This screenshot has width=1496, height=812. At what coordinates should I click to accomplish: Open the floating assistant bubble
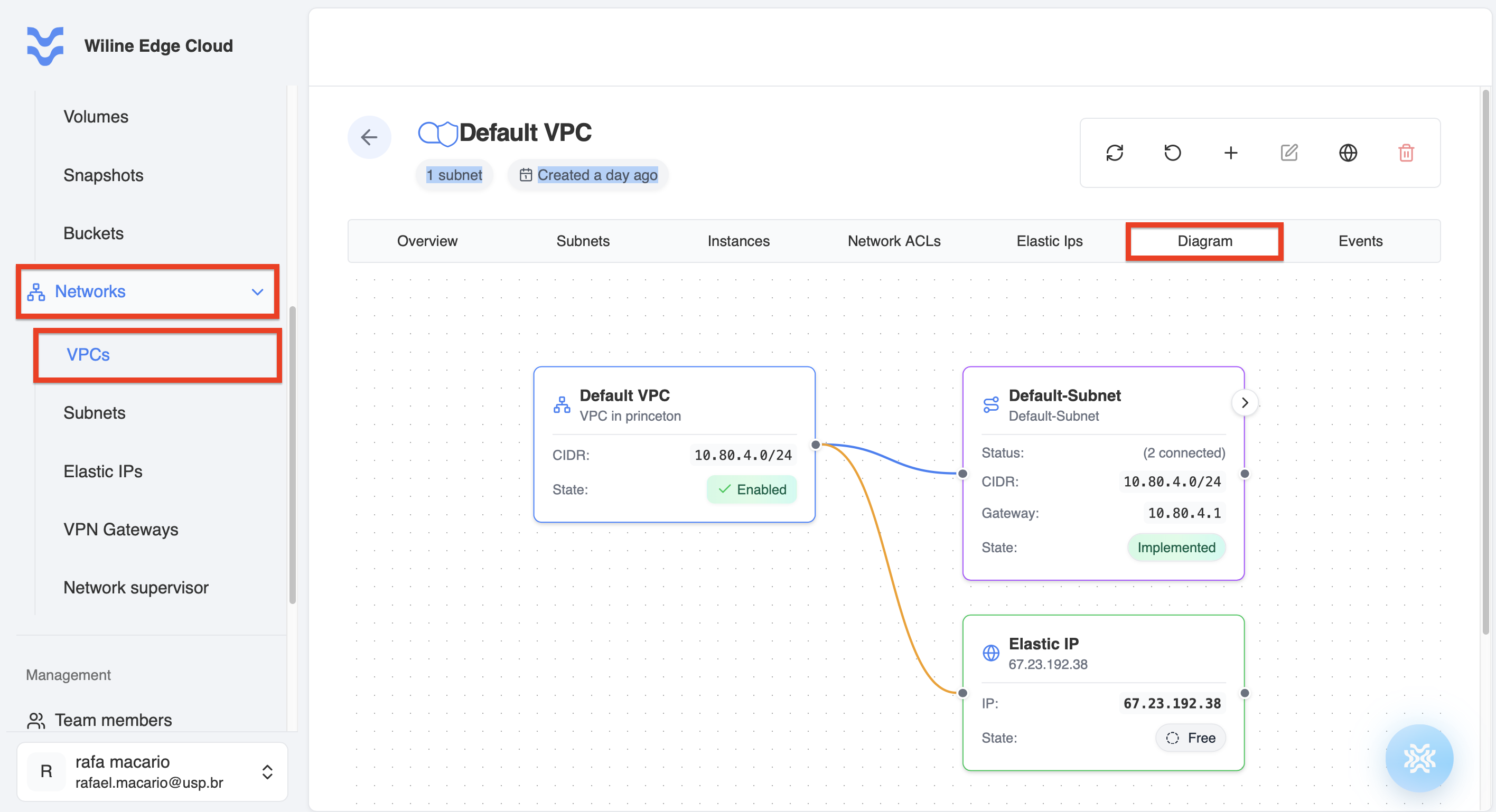pos(1419,758)
